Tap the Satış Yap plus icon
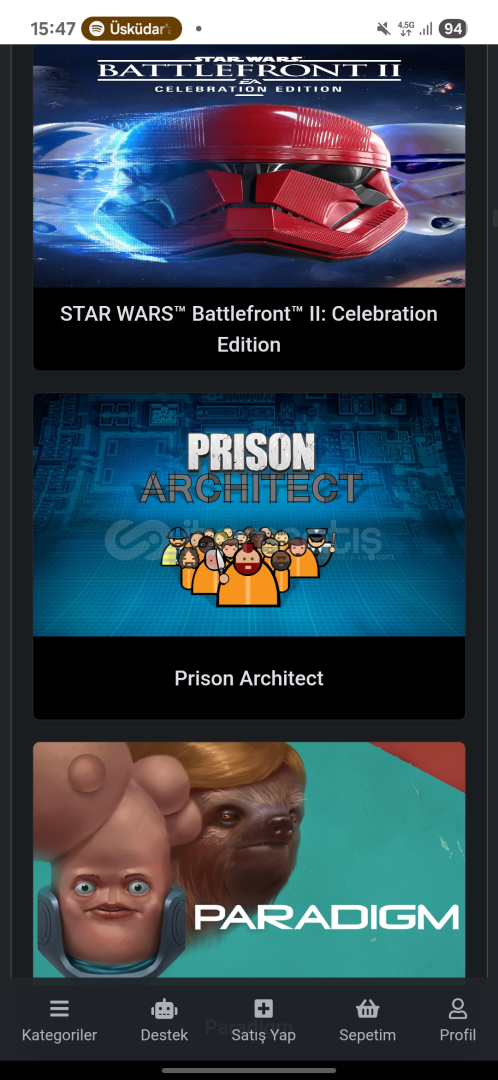 tap(263, 1009)
